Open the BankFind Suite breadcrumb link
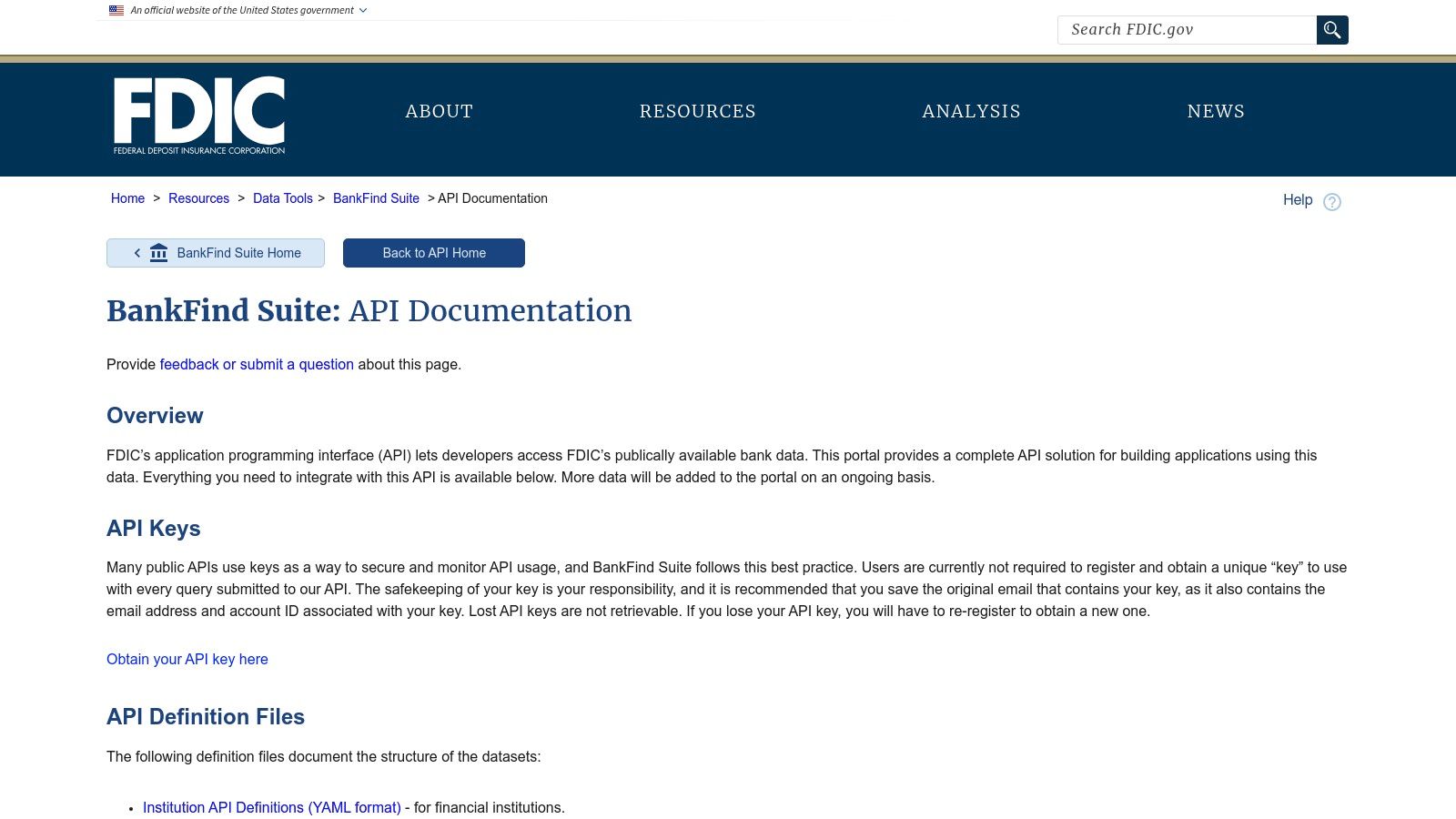This screenshot has height=819, width=1456. click(376, 198)
